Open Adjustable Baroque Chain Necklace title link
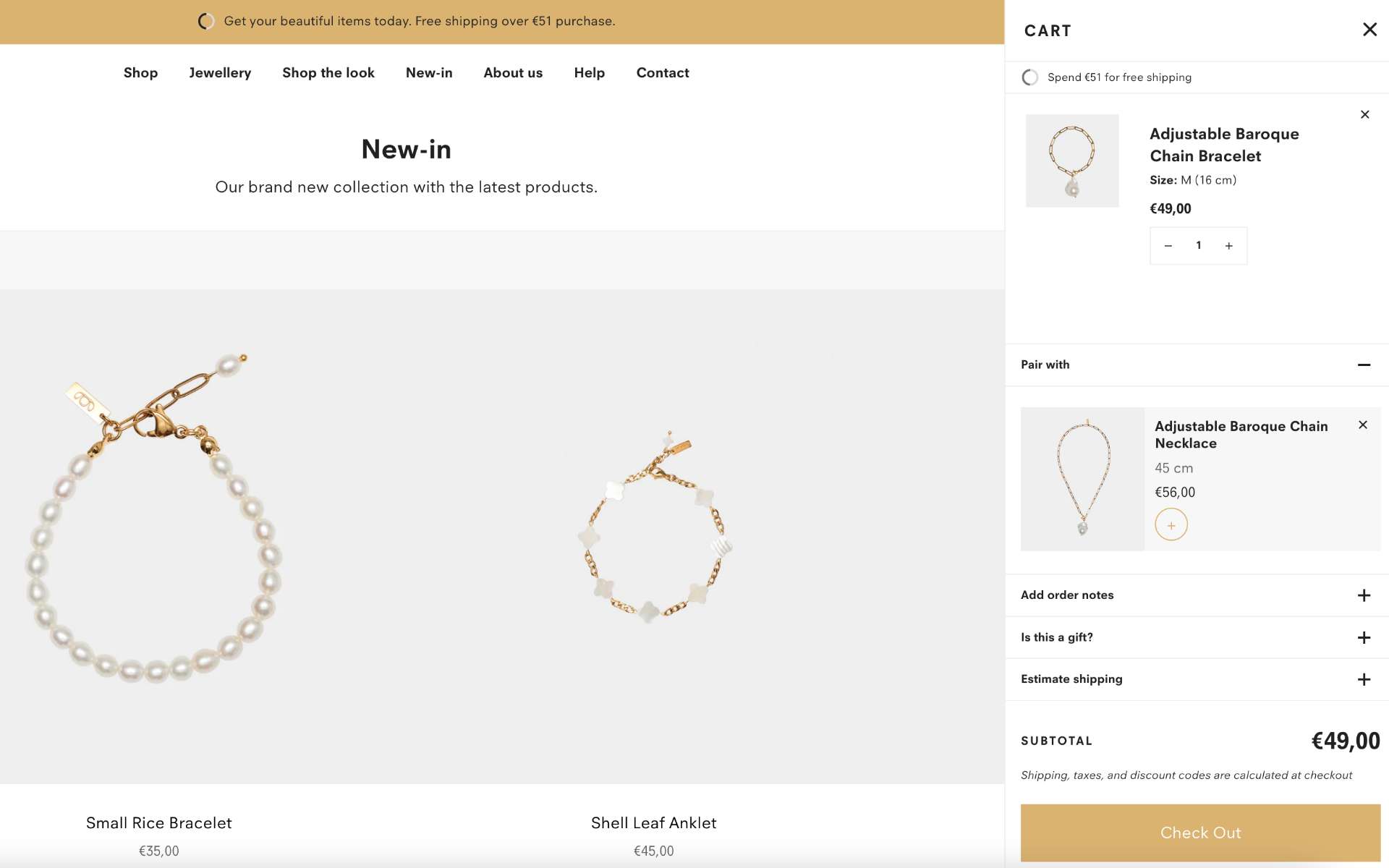1389x868 pixels. 1241,435
